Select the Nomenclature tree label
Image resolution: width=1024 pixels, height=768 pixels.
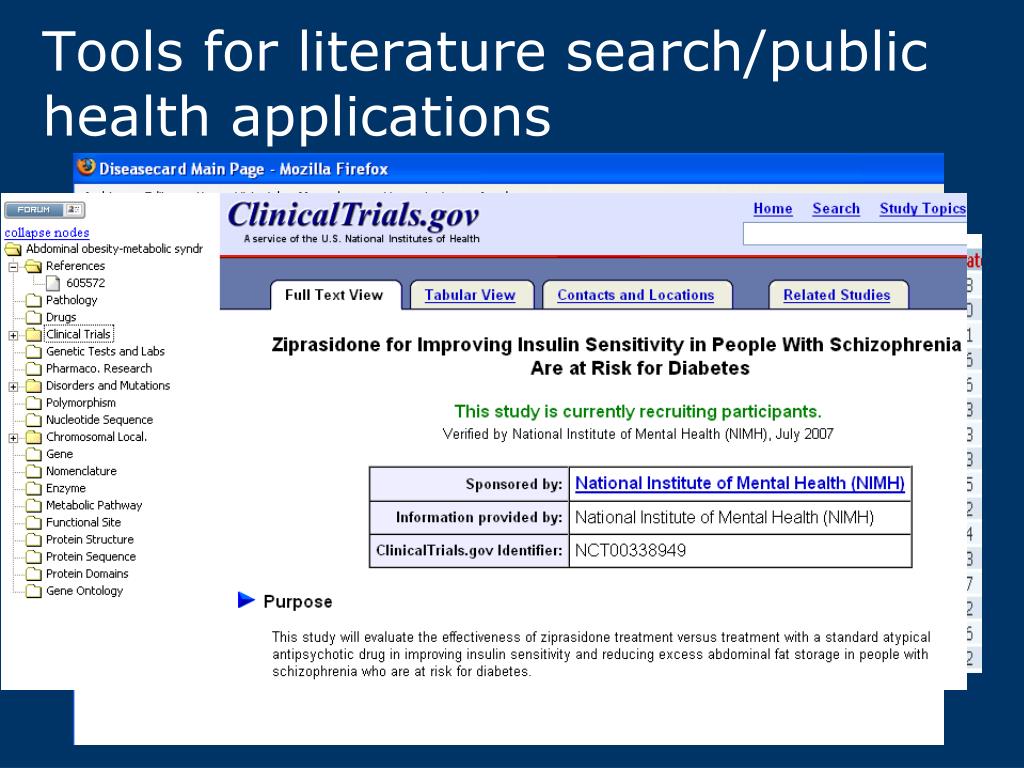(x=81, y=471)
